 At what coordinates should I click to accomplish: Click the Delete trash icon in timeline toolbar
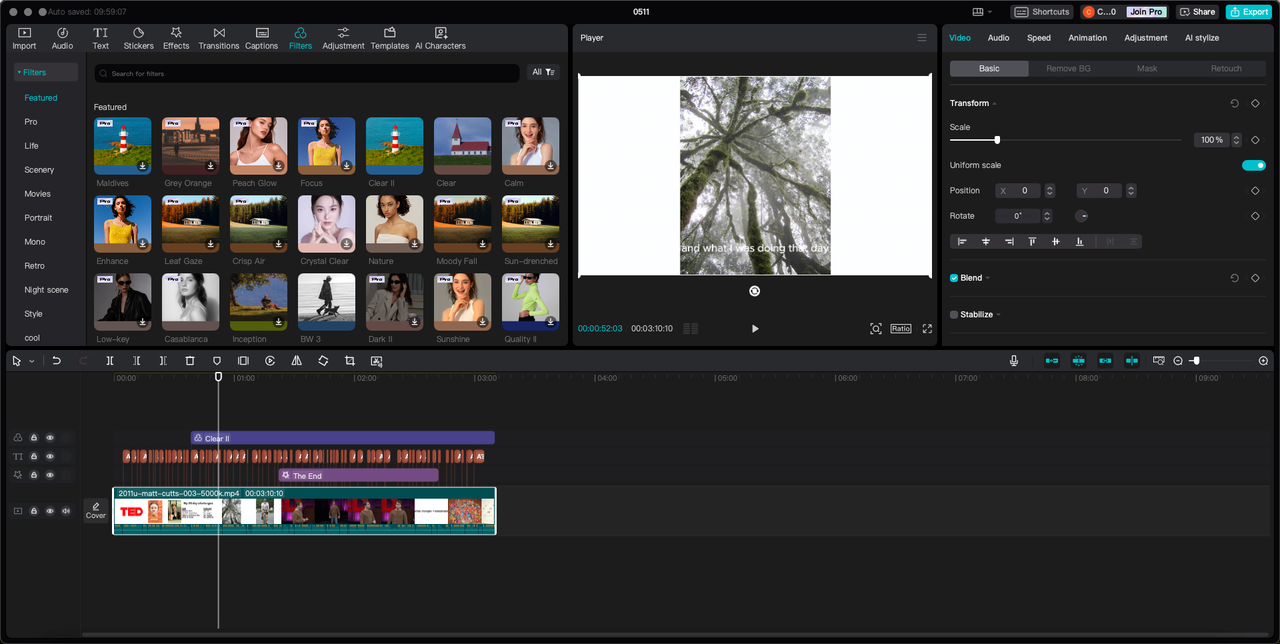(x=190, y=361)
